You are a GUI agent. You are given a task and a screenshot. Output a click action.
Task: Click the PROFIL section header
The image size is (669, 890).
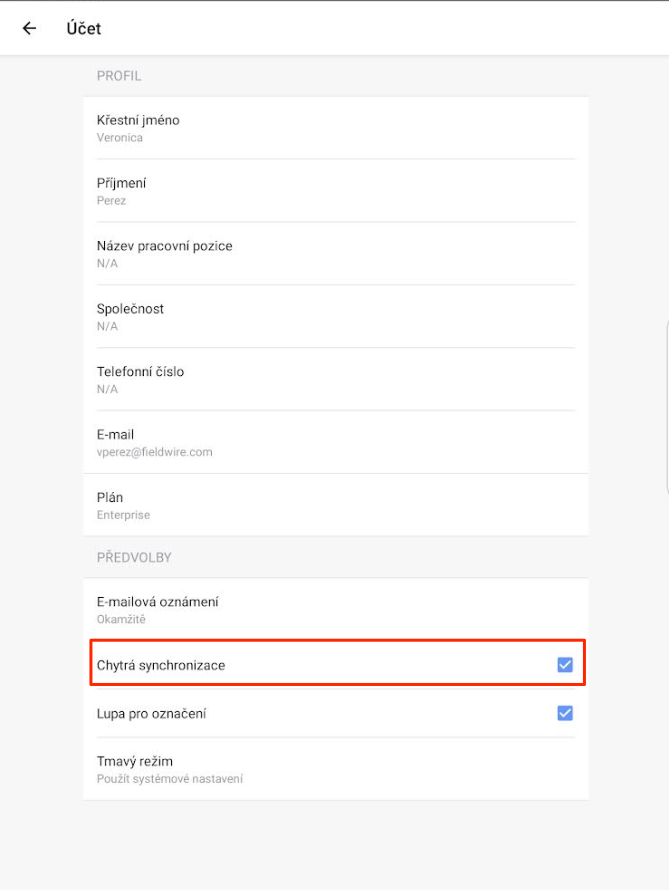pos(119,76)
